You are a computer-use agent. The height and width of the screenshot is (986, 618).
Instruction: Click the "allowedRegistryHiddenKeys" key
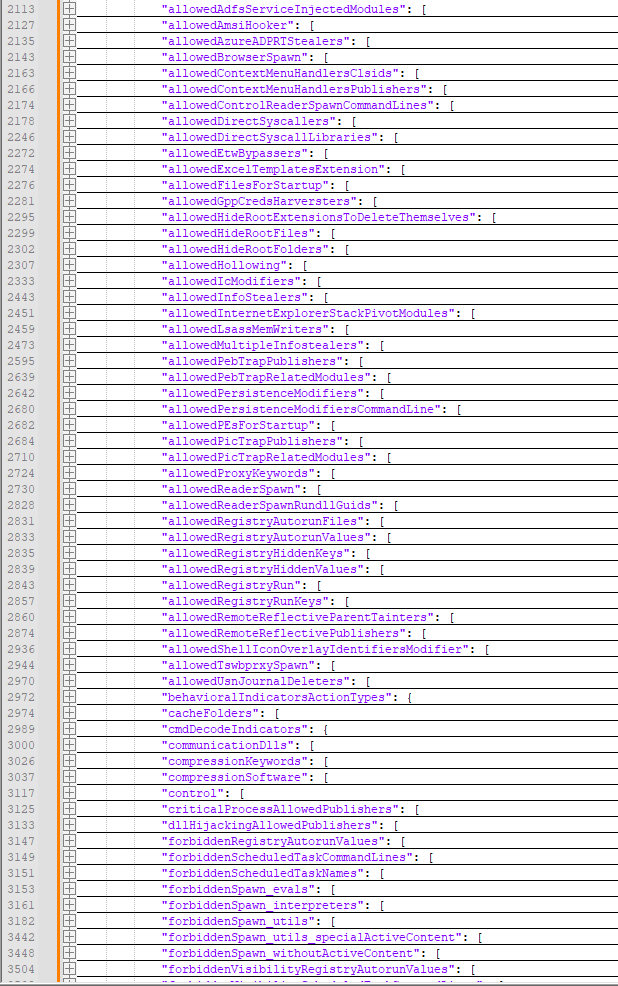click(261, 553)
